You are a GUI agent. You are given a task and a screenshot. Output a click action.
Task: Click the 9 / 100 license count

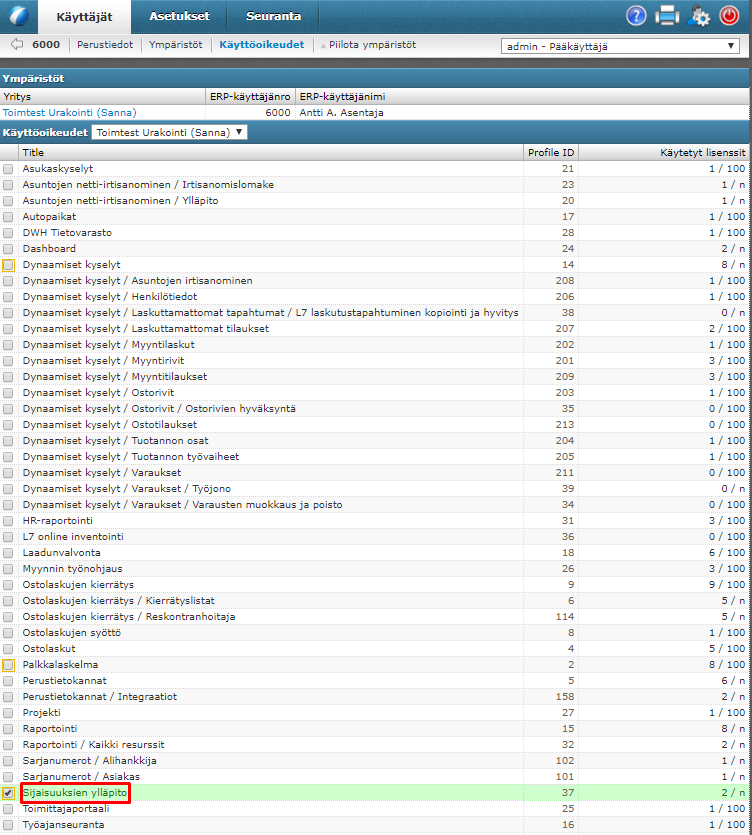pos(727,585)
